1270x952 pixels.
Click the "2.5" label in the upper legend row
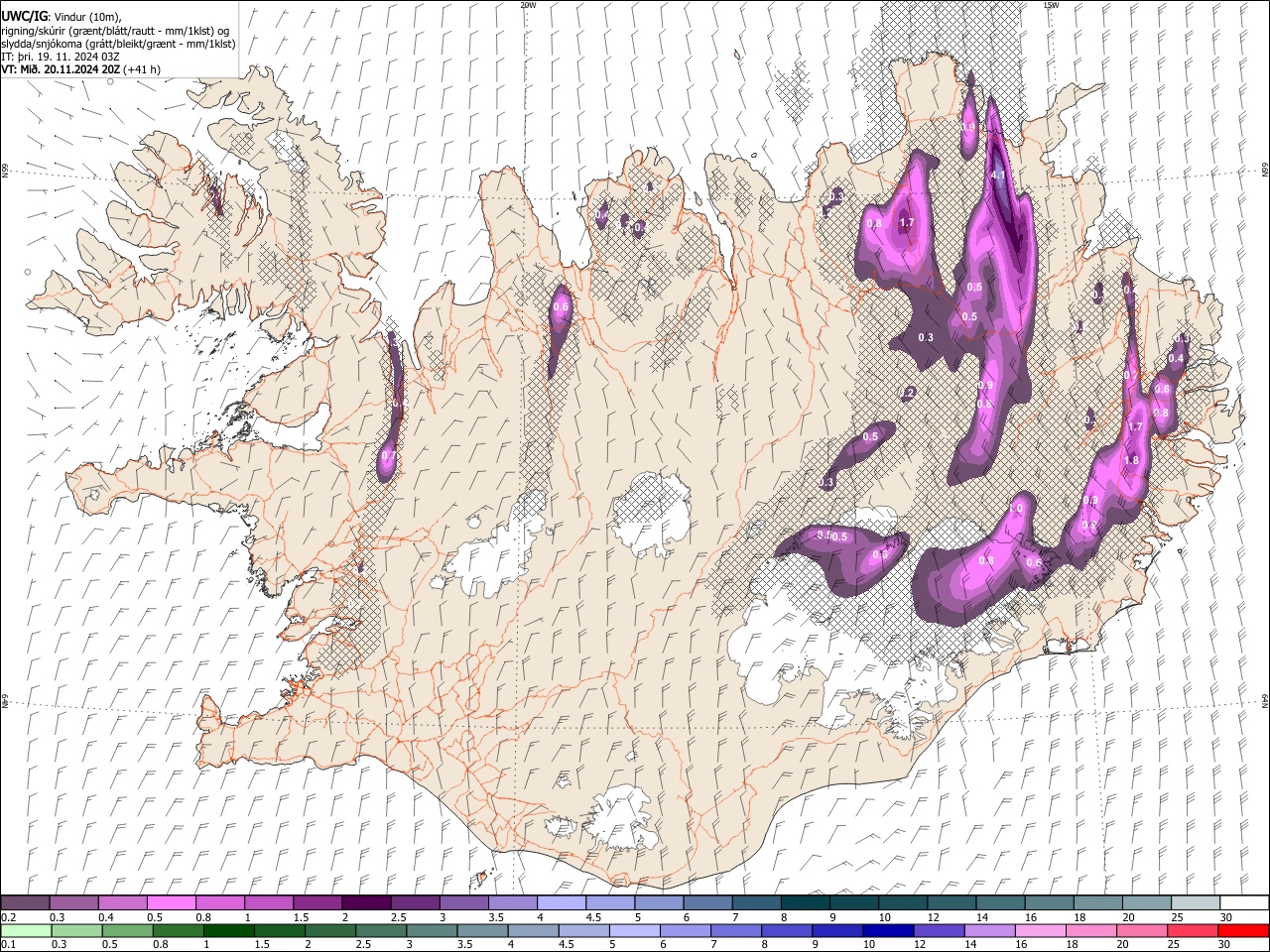point(398,917)
